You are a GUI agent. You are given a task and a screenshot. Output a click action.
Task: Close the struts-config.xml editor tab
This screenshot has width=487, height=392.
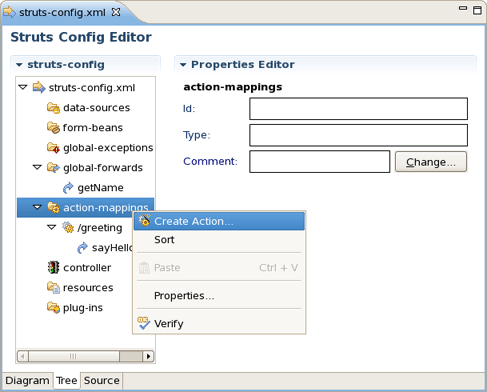click(x=116, y=12)
